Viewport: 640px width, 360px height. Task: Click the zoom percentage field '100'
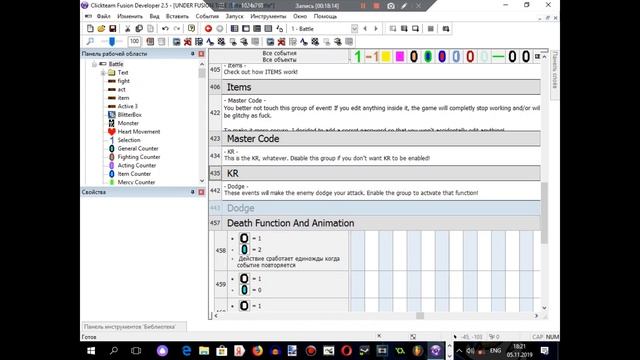pyautogui.click(x=134, y=41)
